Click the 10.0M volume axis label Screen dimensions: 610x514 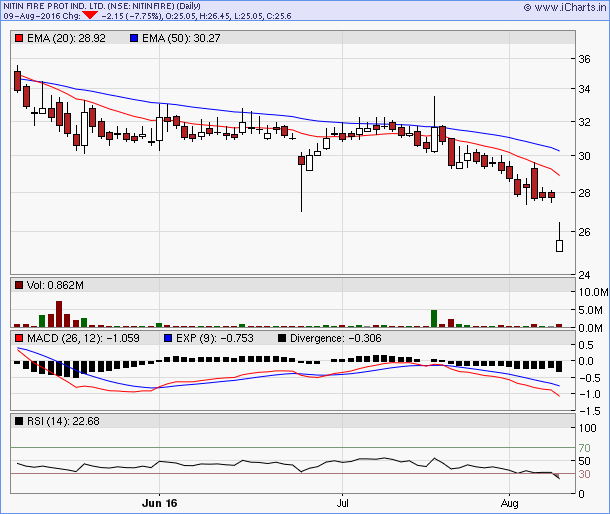tap(593, 292)
